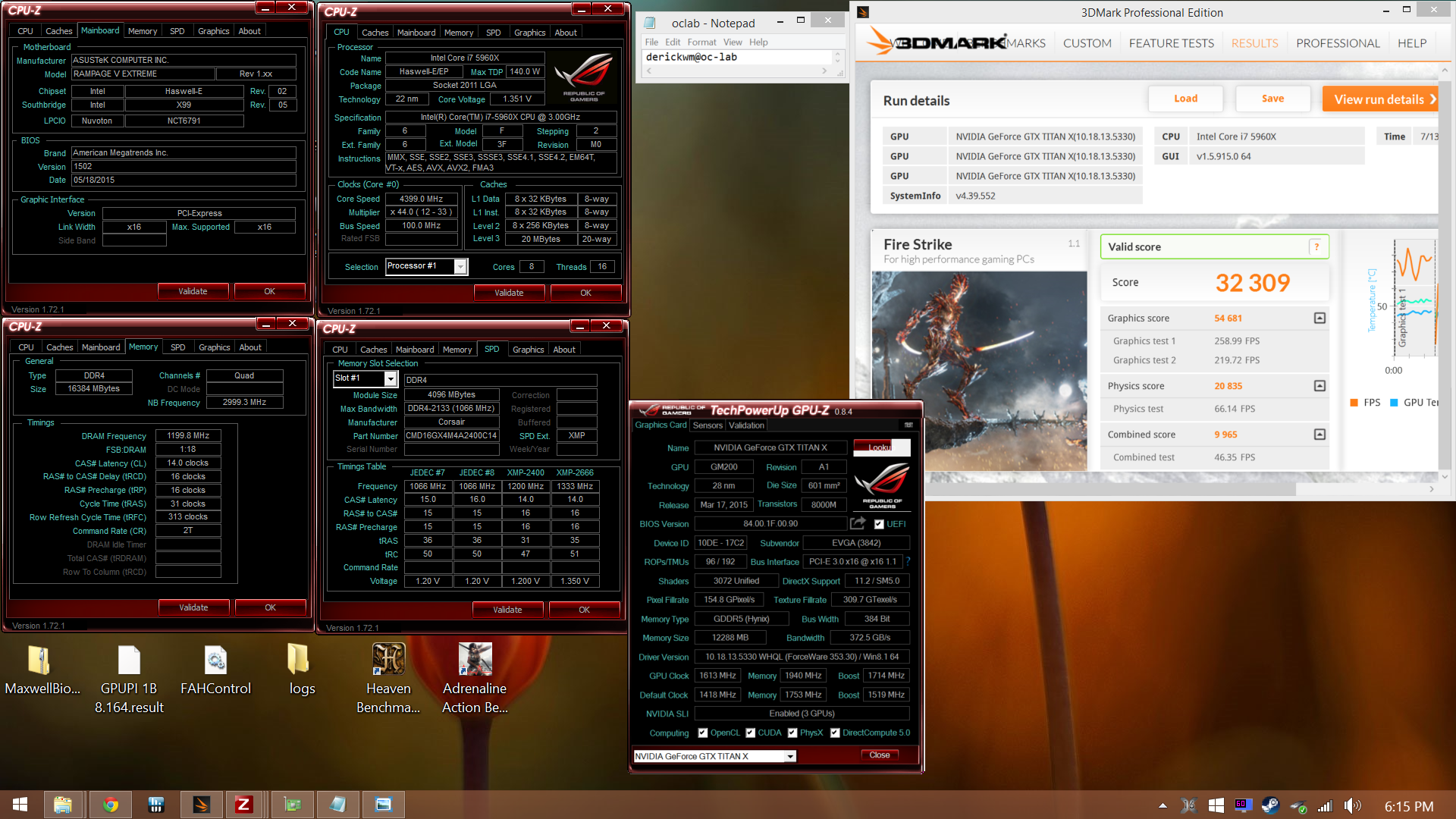Click the taskbar clock showing 6:15 PM

(x=1408, y=806)
